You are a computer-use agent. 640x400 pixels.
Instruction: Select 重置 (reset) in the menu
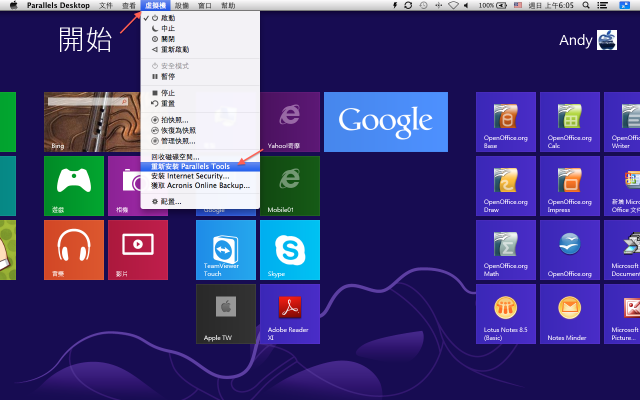[x=200, y=104]
